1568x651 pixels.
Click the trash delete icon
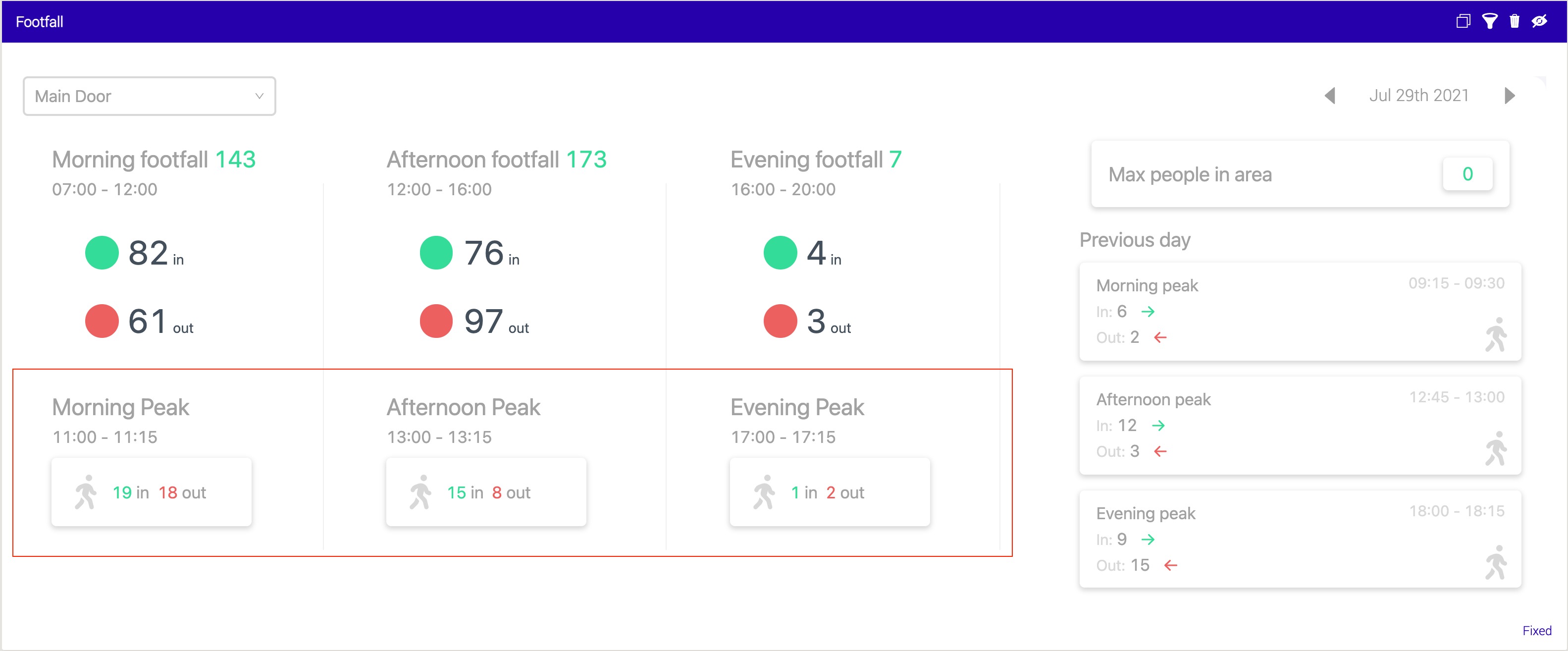(1515, 22)
